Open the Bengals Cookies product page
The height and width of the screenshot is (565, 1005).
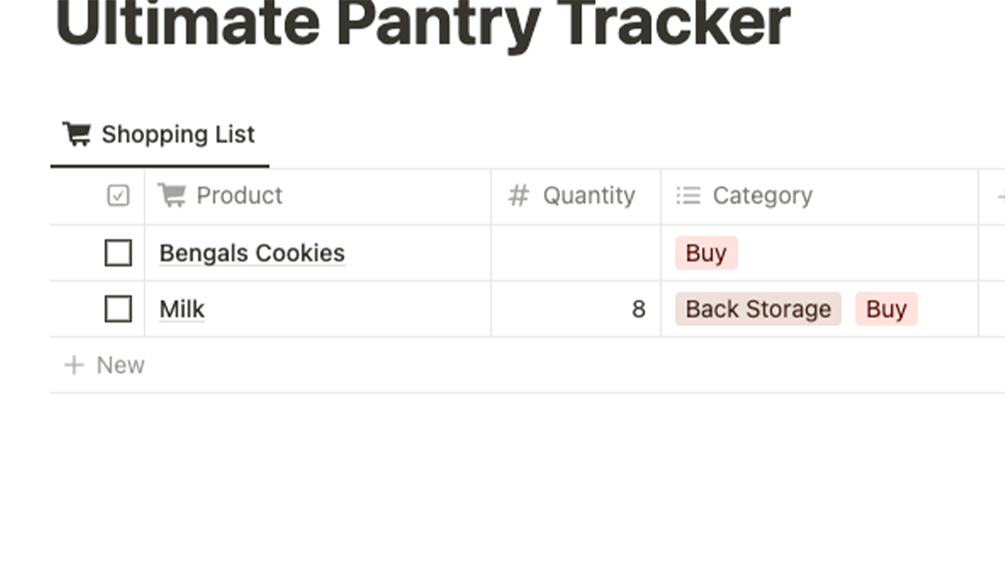[252, 253]
